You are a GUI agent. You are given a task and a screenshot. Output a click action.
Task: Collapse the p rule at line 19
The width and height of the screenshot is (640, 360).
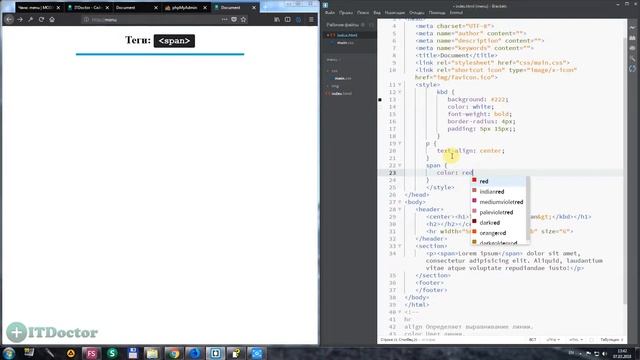(400, 143)
